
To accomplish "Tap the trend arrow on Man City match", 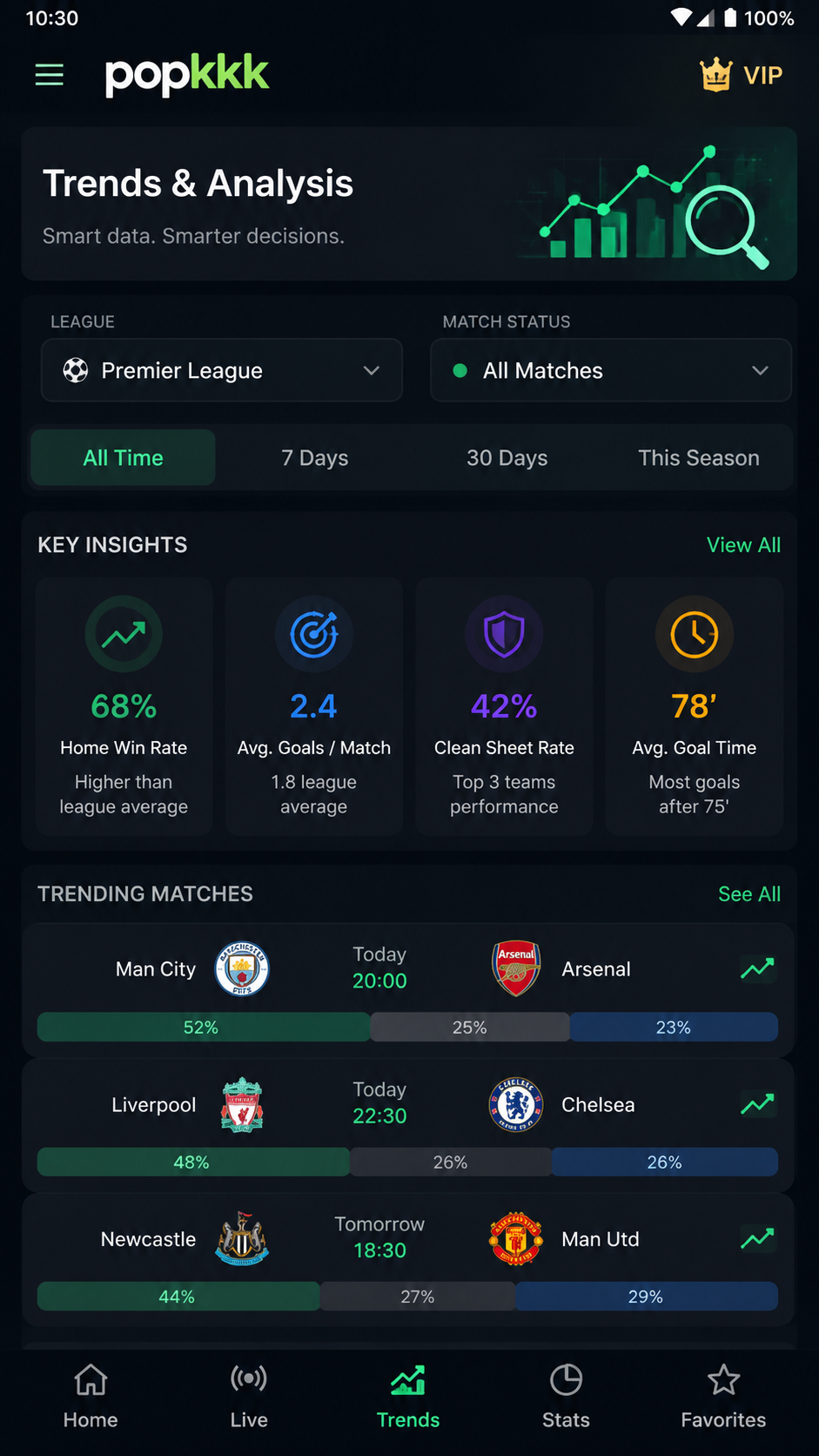I will click(757, 968).
